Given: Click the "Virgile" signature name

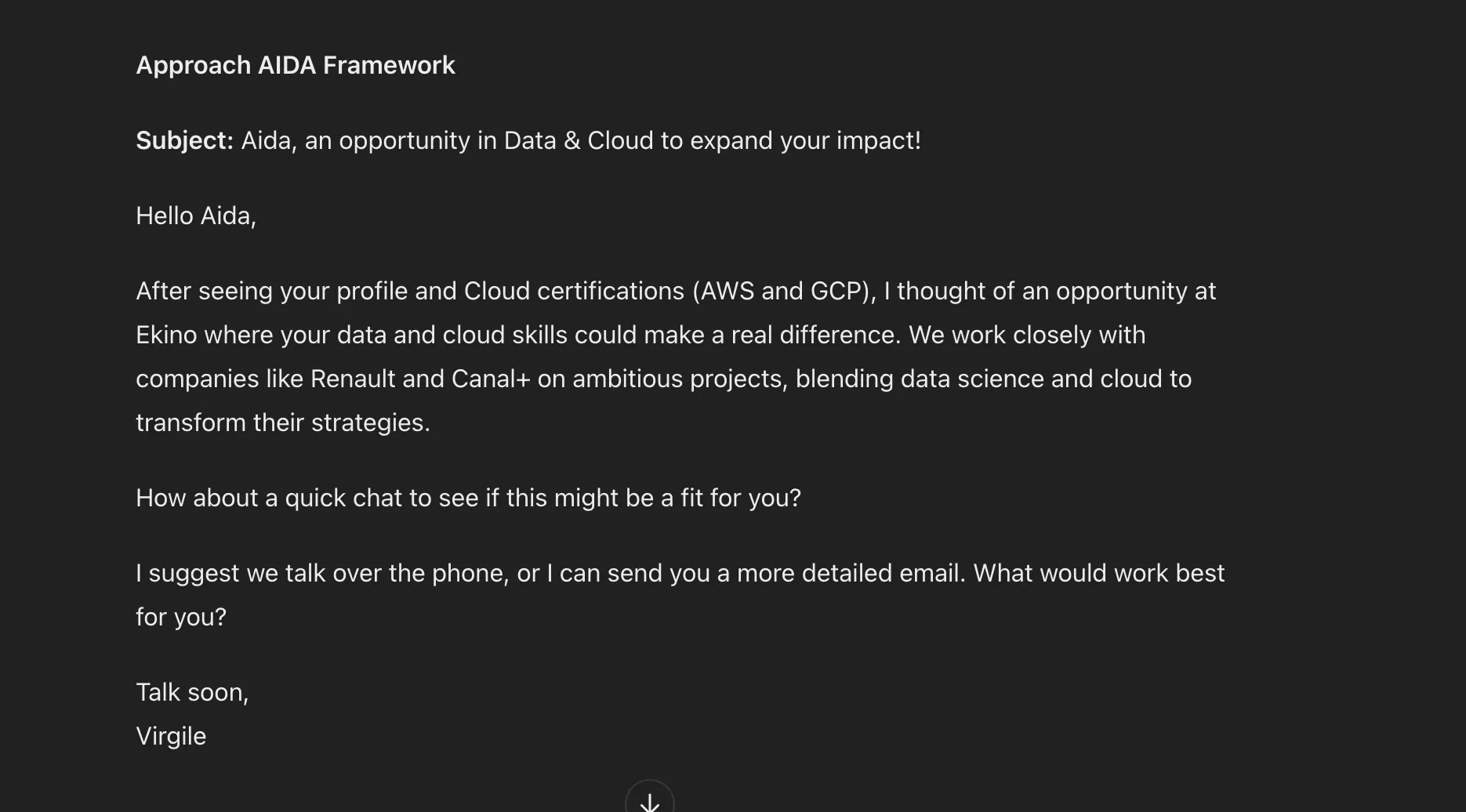Looking at the screenshot, I should [x=171, y=736].
